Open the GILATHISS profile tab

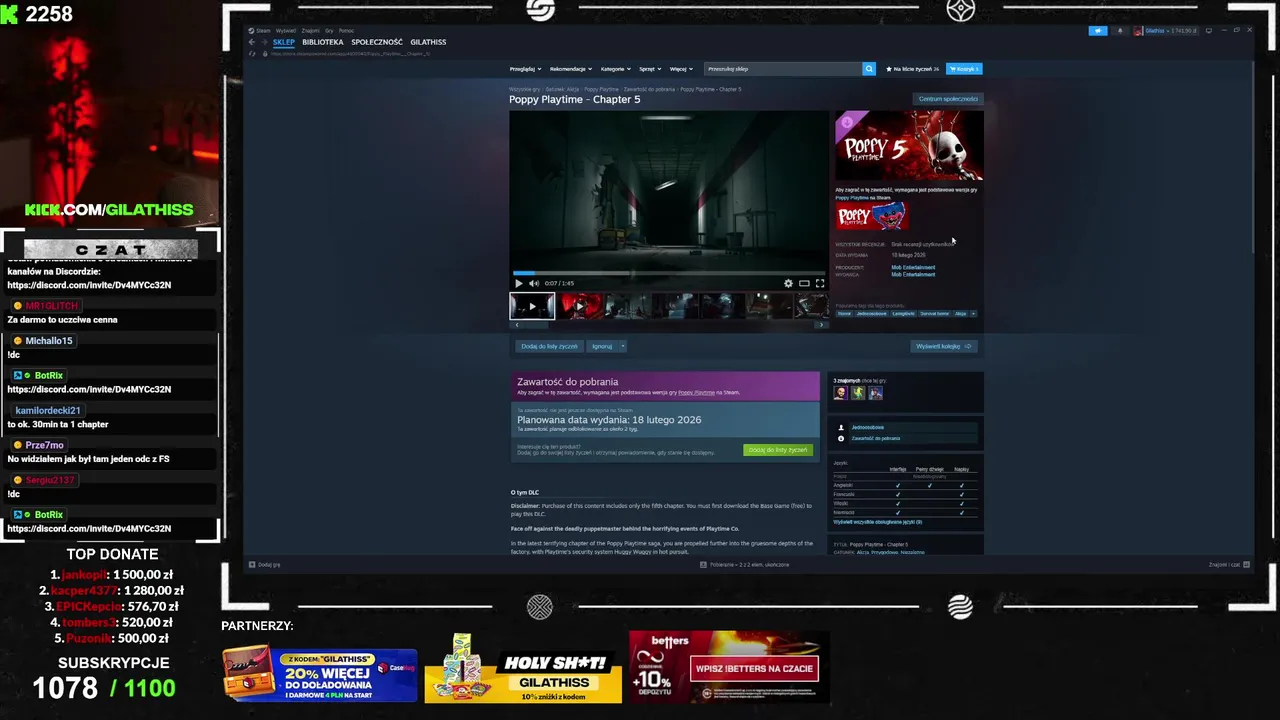point(428,42)
